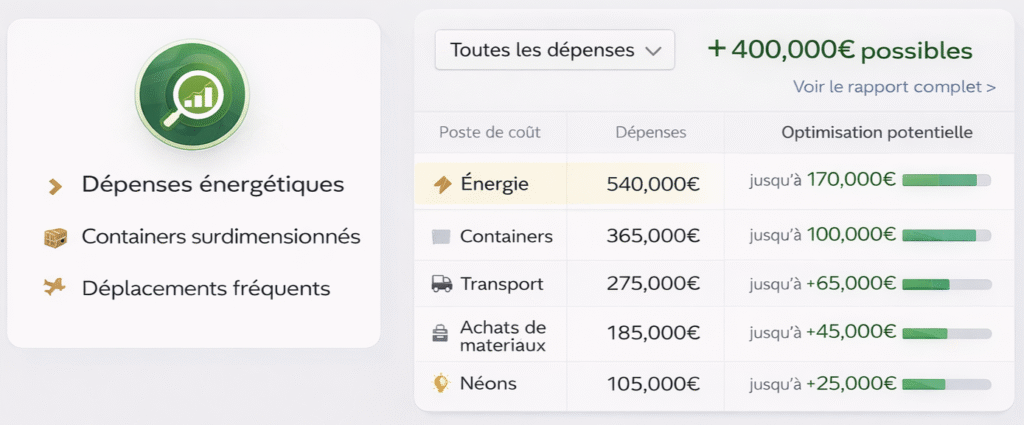The height and width of the screenshot is (425, 1024).
Task: Sort by the Dépenses column header
Action: click(x=650, y=132)
